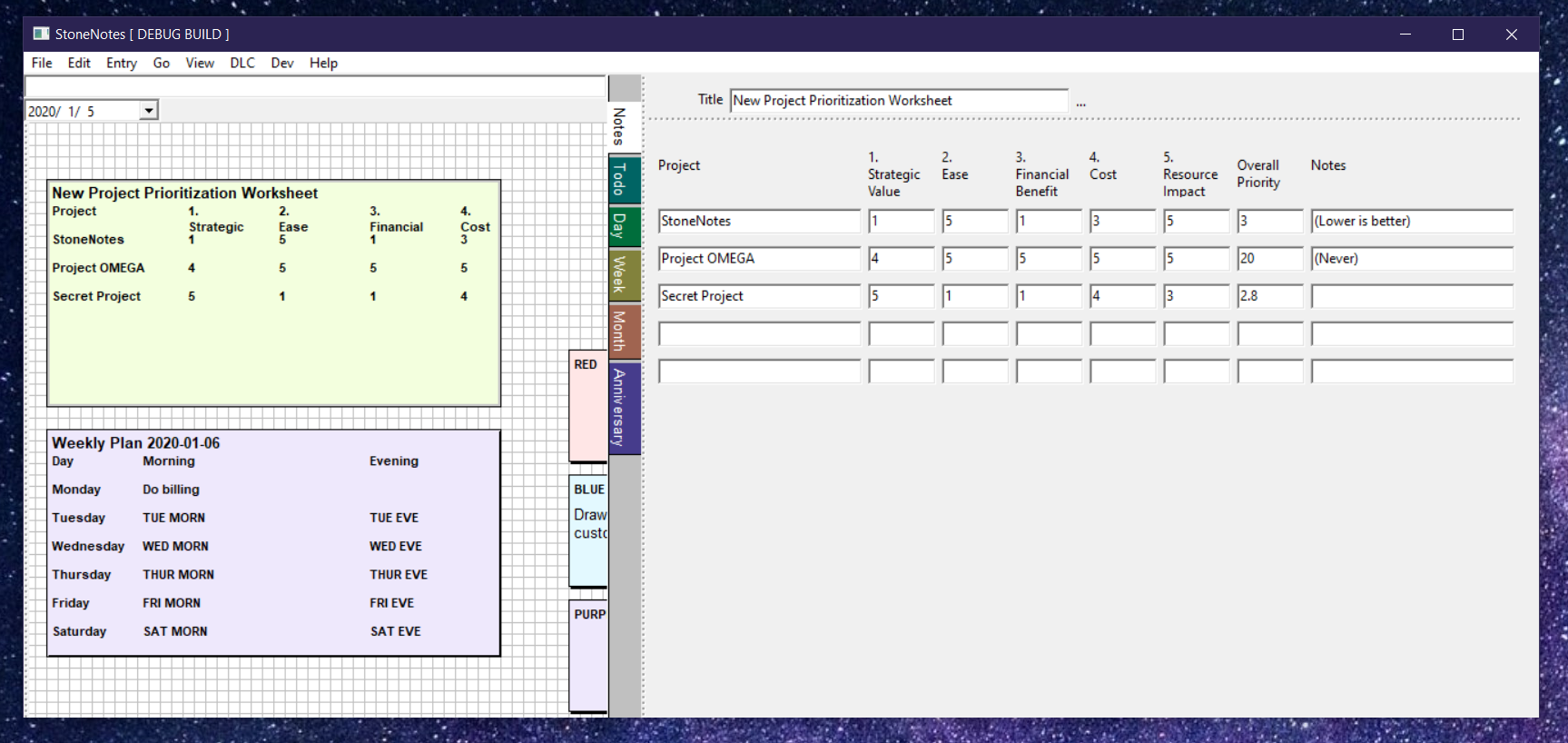This screenshot has width=1568, height=743.
Task: Select the RED note card
Action: tap(588, 406)
